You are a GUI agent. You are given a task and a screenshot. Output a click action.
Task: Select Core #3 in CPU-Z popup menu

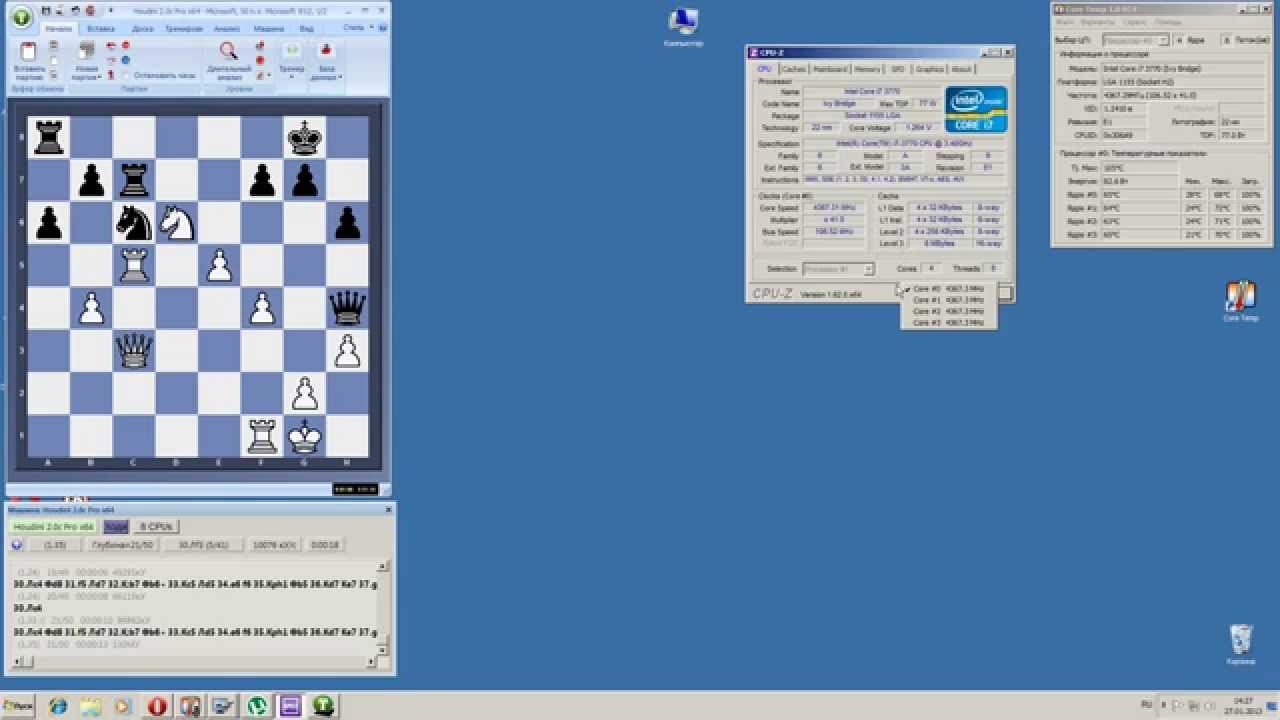[949, 323]
